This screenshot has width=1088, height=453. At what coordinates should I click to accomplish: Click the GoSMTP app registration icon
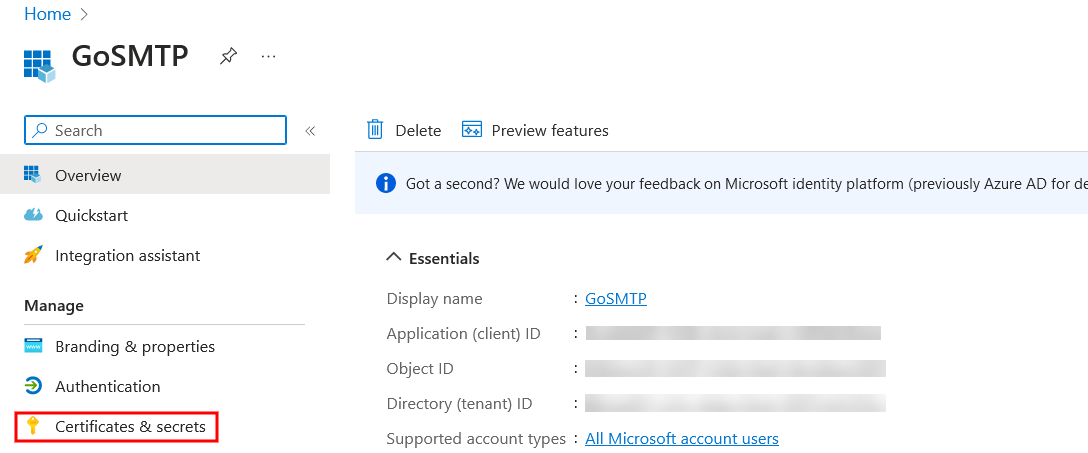39,66
